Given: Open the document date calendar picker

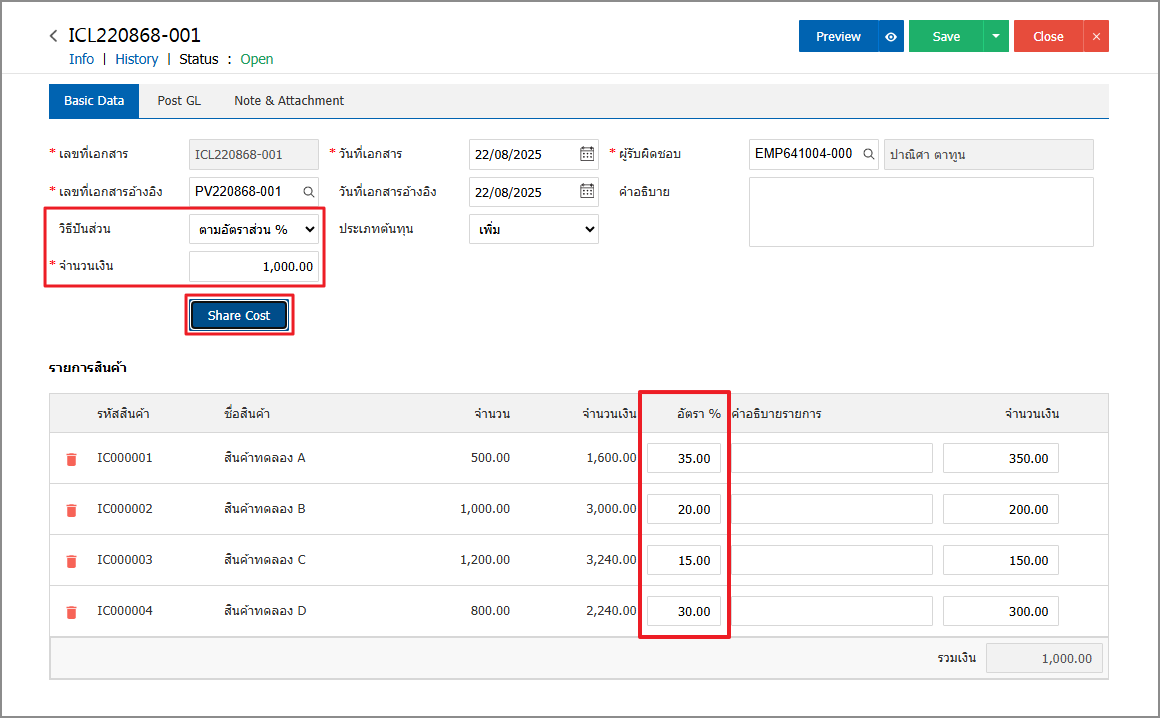Looking at the screenshot, I should pyautogui.click(x=587, y=154).
